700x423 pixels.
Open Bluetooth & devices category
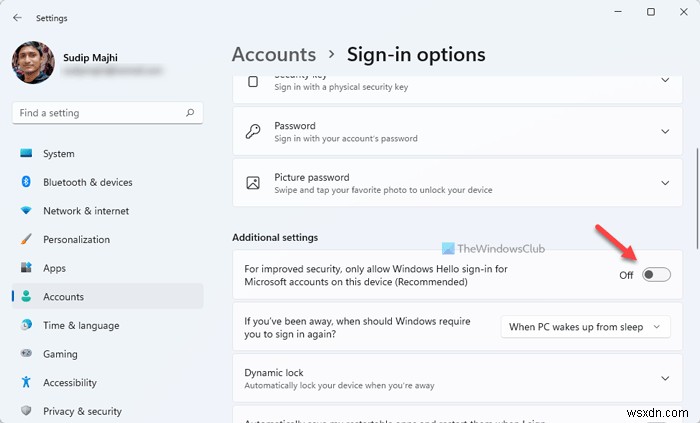pos(108,182)
